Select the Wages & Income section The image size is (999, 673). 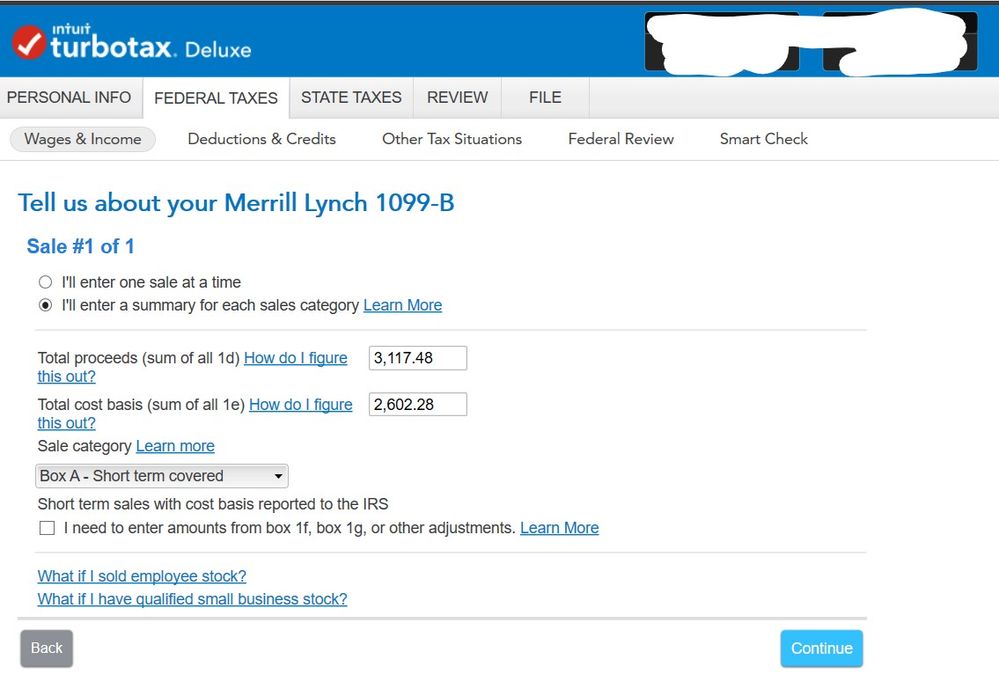tap(83, 139)
